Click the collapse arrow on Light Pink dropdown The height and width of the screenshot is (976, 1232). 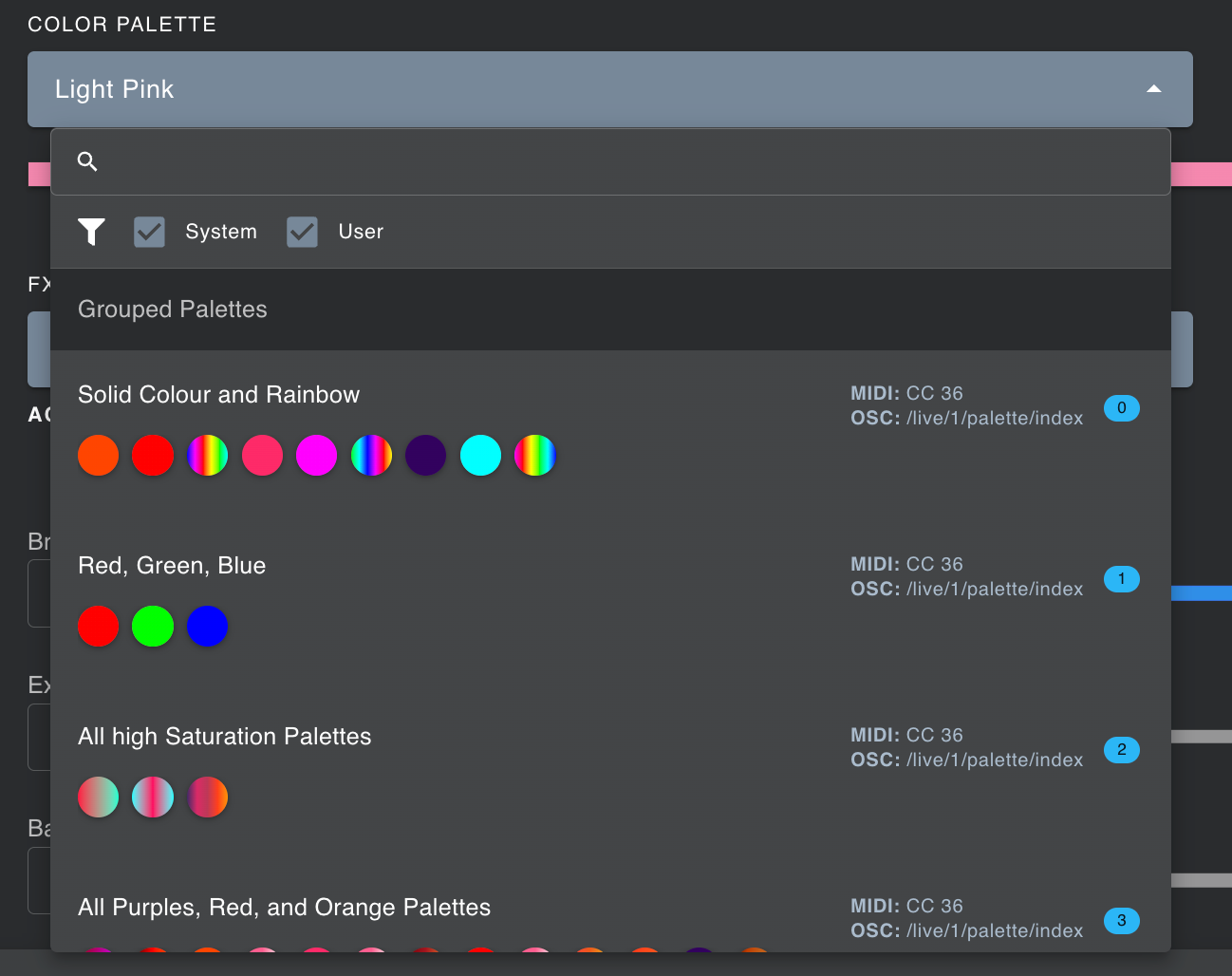pyautogui.click(x=1154, y=89)
